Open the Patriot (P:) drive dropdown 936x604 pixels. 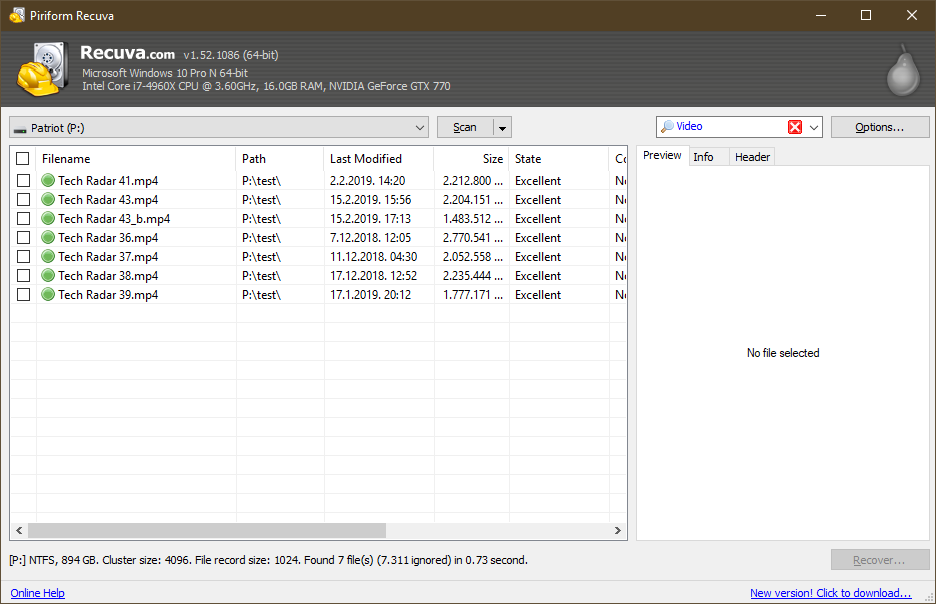click(420, 128)
